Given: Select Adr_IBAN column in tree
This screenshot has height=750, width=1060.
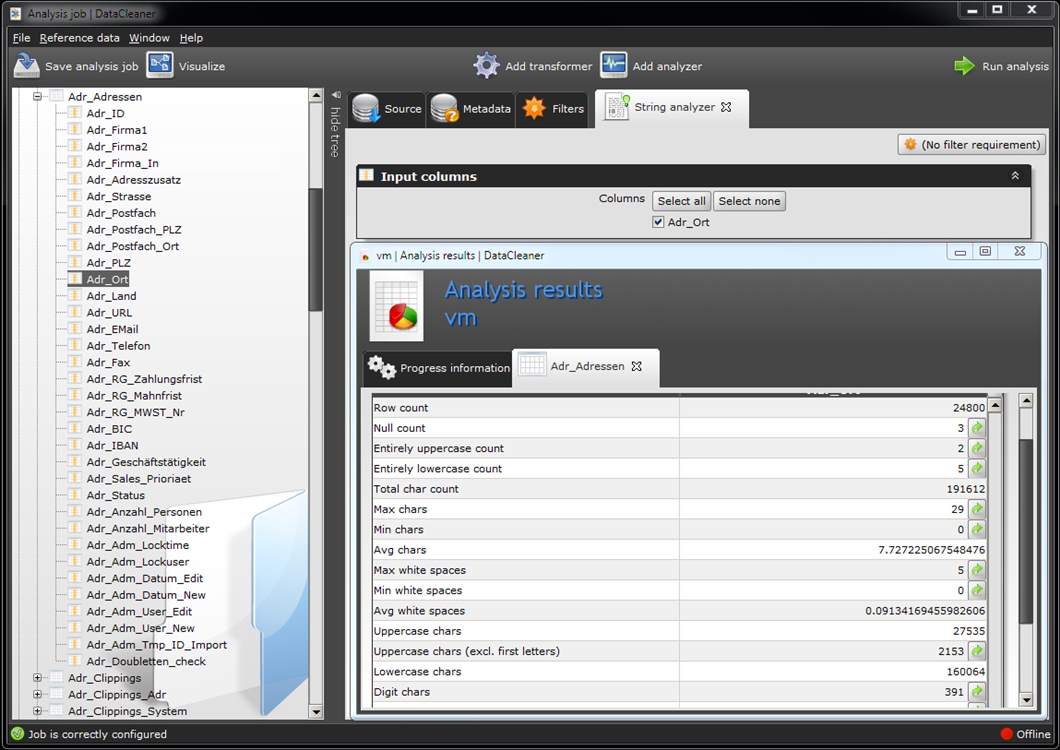Looking at the screenshot, I should (x=112, y=445).
